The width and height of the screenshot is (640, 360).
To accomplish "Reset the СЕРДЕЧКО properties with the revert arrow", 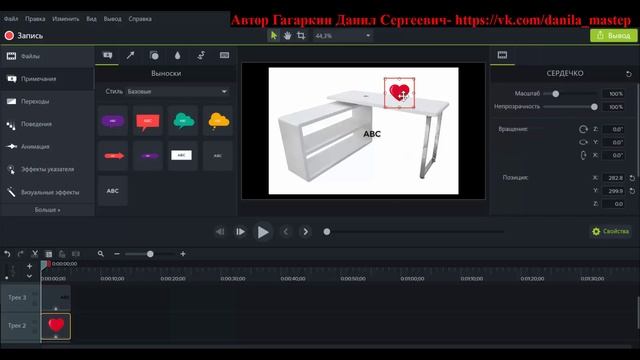I will click(x=629, y=74).
